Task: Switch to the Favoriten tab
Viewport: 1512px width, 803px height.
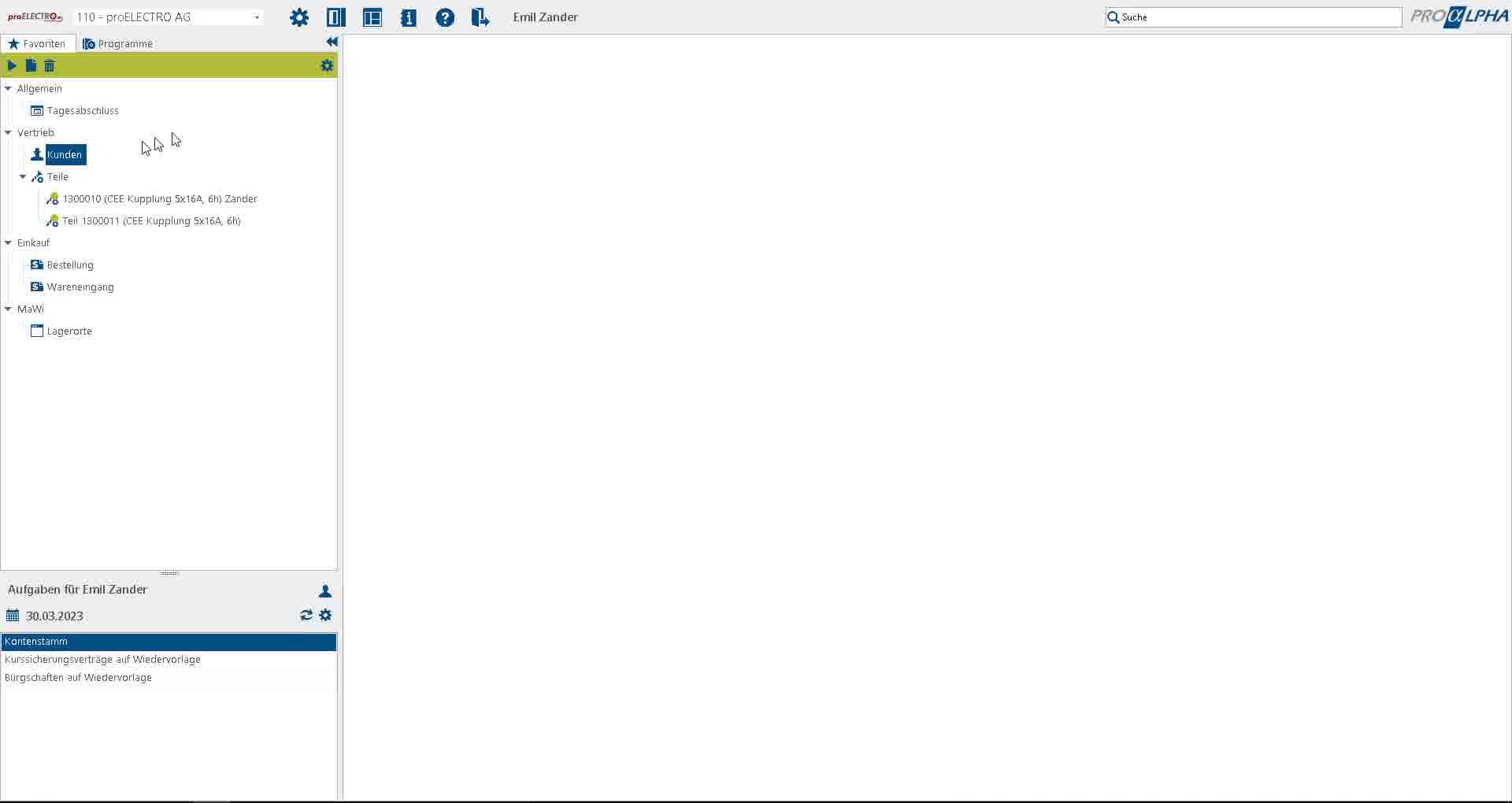Action: (x=38, y=43)
